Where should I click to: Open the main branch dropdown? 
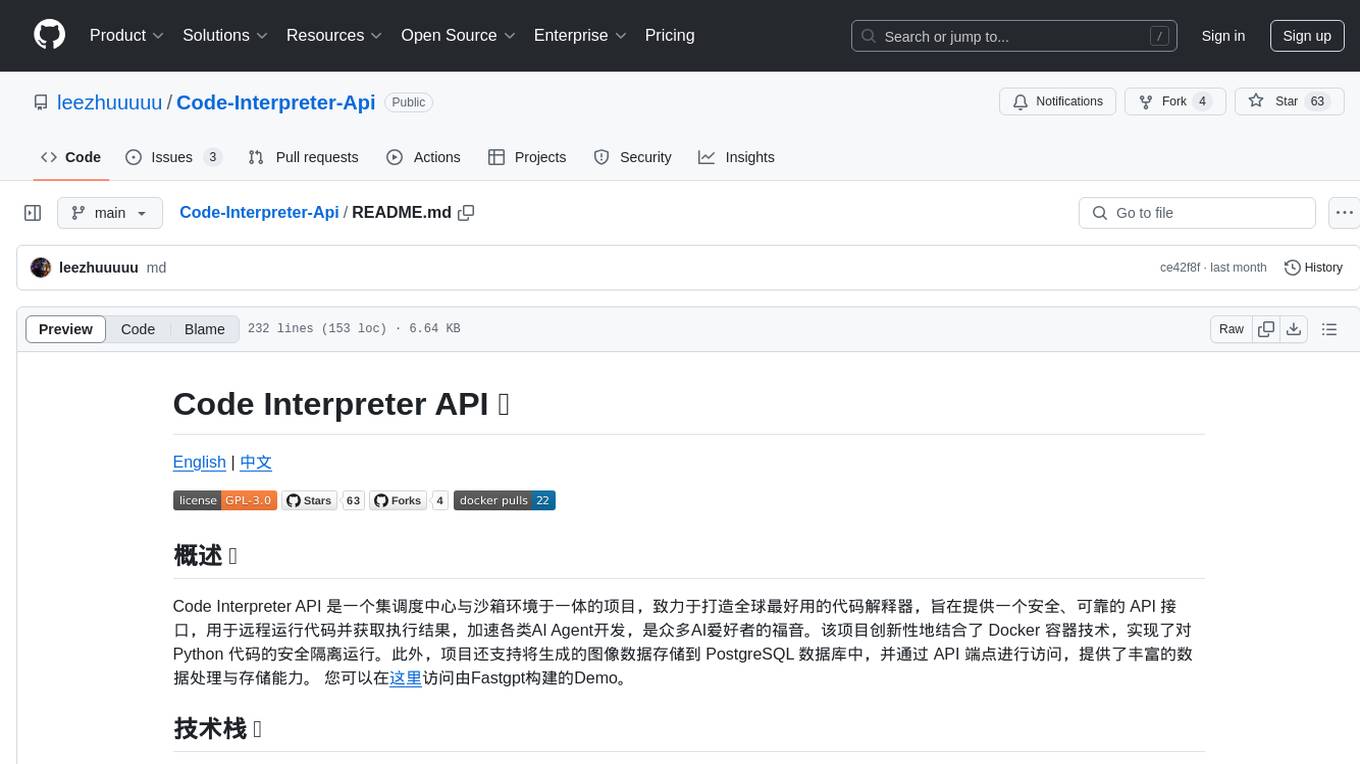coord(110,213)
